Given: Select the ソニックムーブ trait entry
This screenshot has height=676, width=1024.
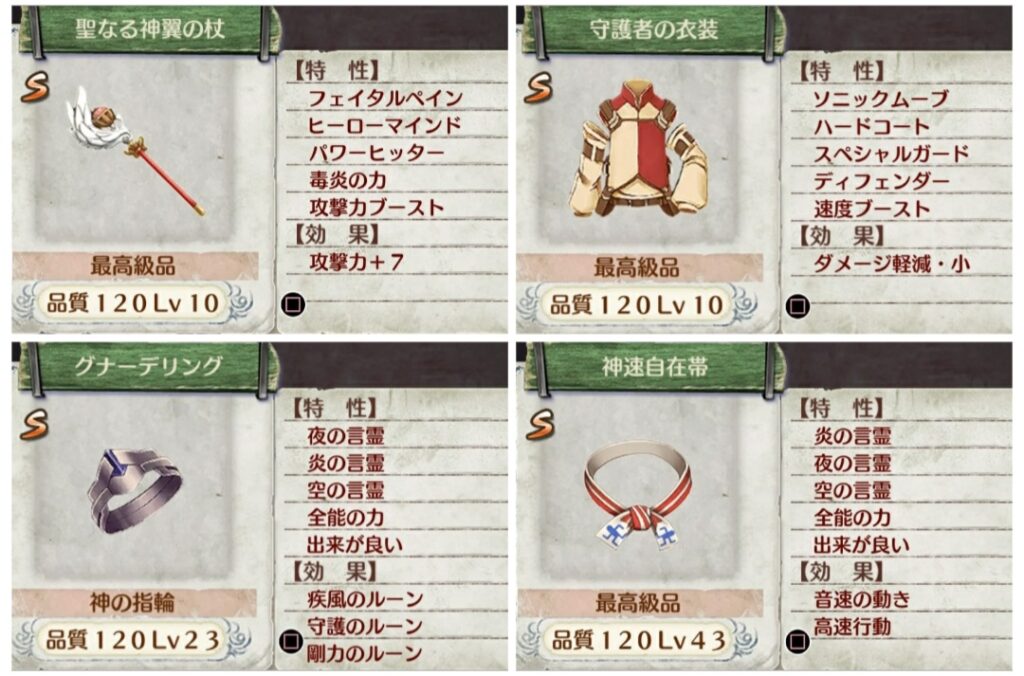Looking at the screenshot, I should (881, 99).
